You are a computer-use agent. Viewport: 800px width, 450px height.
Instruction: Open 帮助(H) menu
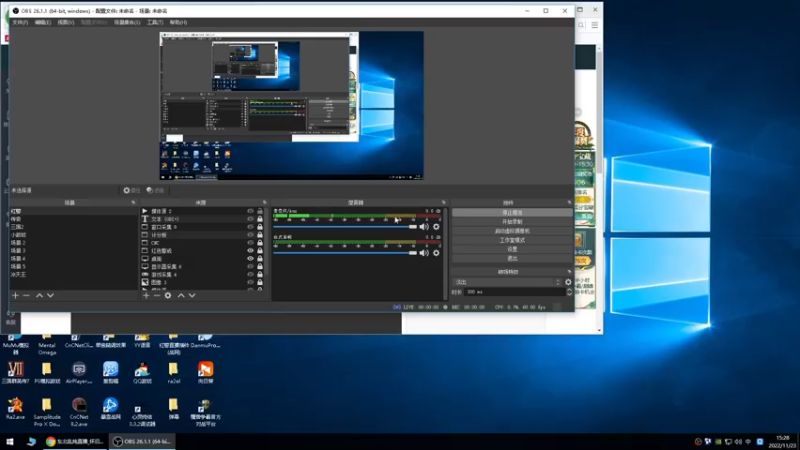[179, 22]
